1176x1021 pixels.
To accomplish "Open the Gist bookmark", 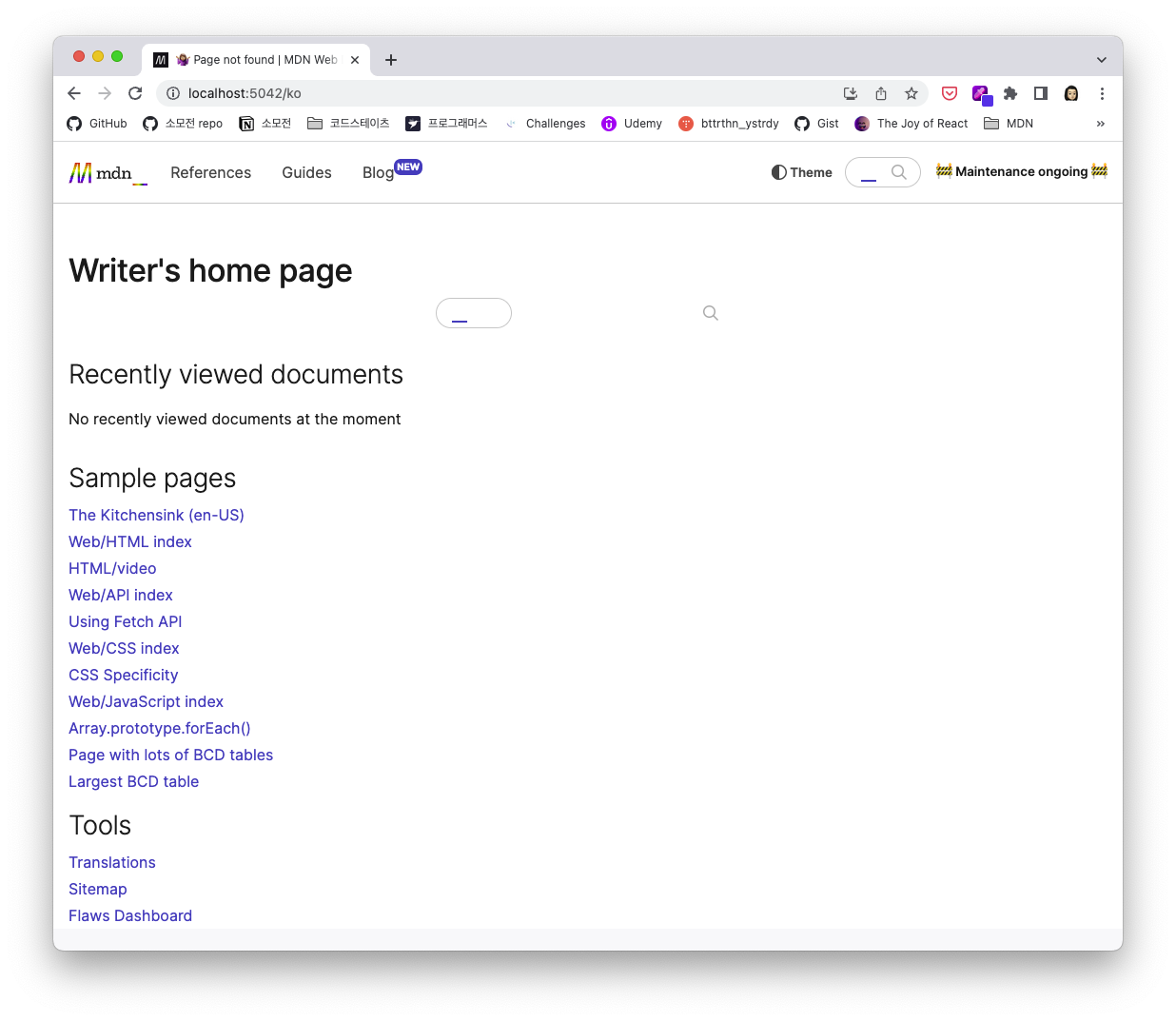I will (816, 124).
